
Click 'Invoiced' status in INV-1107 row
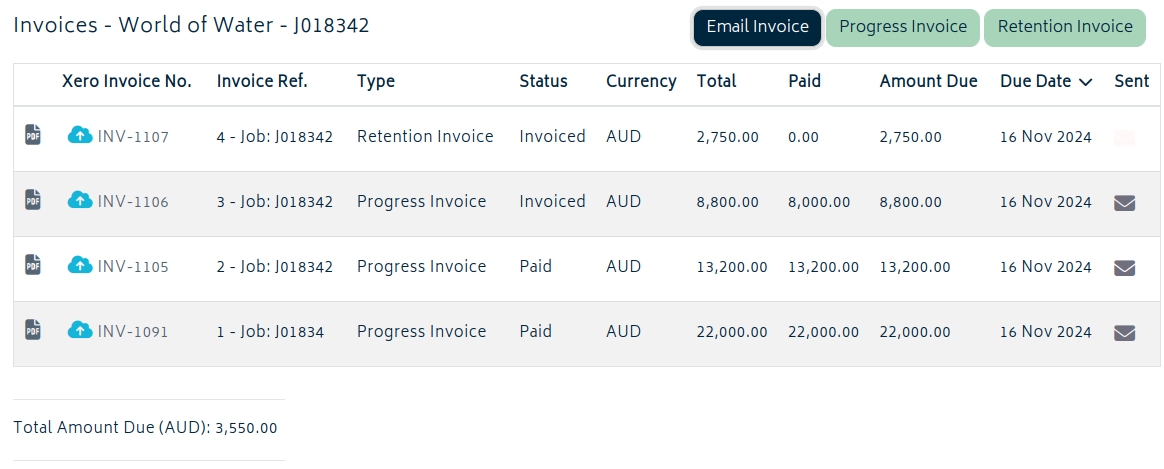552,137
